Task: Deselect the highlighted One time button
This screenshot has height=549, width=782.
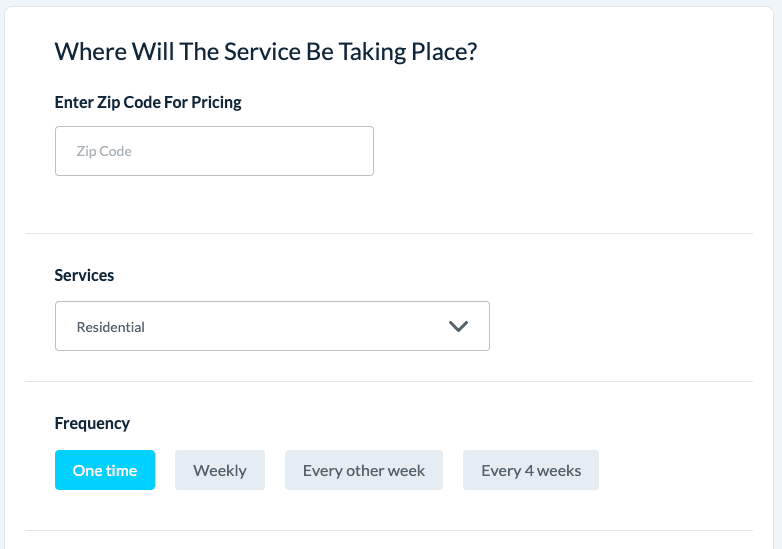Action: (x=105, y=470)
